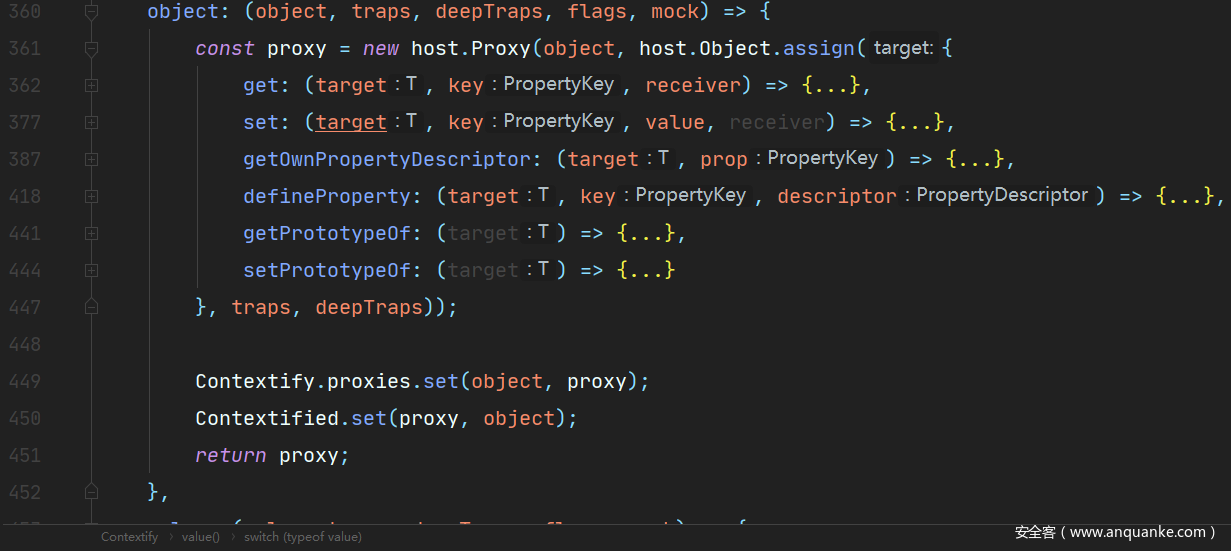Open the switch (typeof value) breadcrumb
Screen dimensions: 1231x551
click(x=304, y=537)
